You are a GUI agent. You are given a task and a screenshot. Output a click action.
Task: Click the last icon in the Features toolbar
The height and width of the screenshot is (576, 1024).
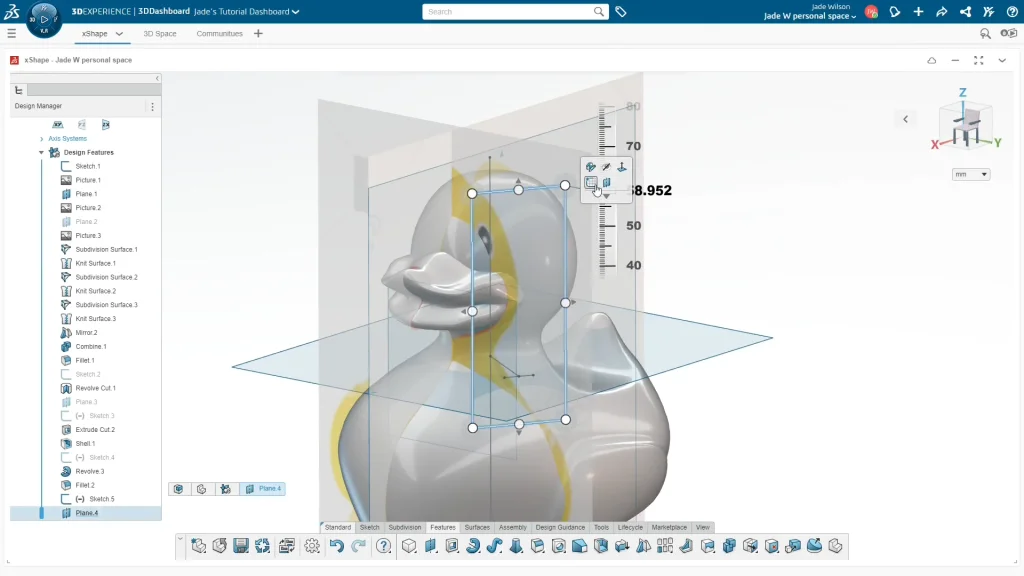(x=835, y=546)
